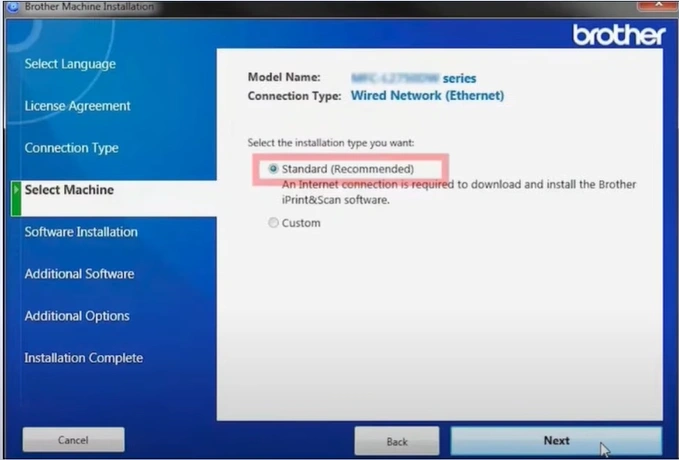Select the Additional Software step
Image resolution: width=679 pixels, height=460 pixels.
[x=79, y=274]
